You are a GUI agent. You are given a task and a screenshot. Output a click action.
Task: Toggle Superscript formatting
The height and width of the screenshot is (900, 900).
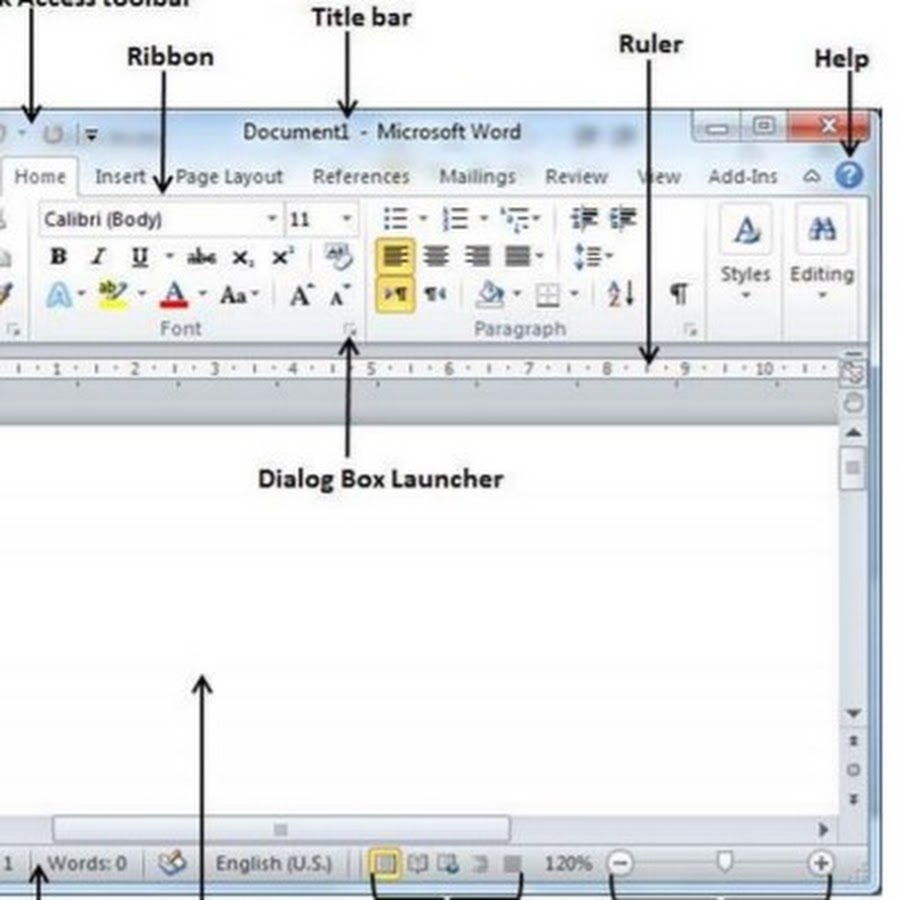pyautogui.click(x=283, y=256)
